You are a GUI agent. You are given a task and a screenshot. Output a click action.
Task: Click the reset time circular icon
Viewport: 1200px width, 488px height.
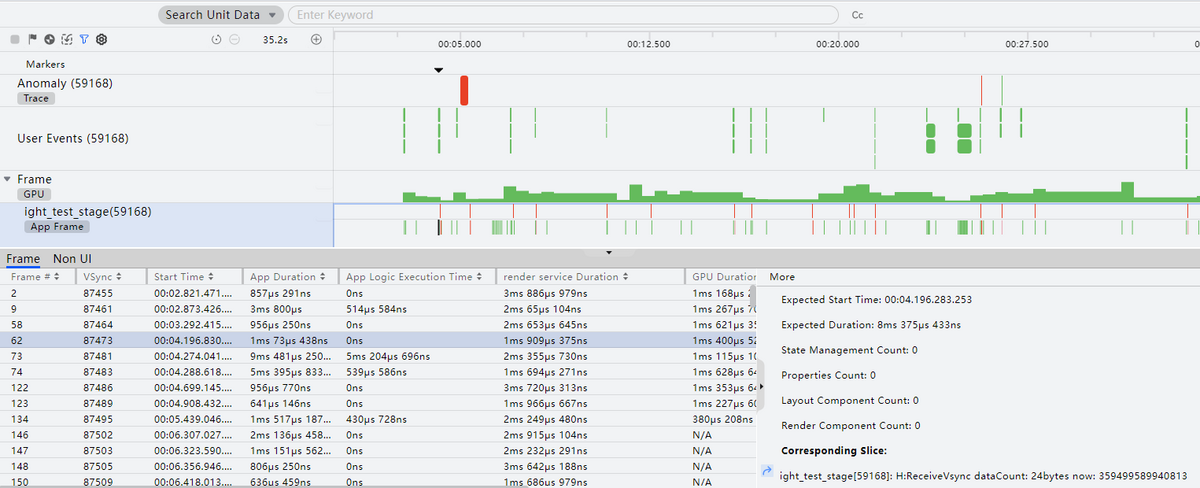tap(217, 40)
